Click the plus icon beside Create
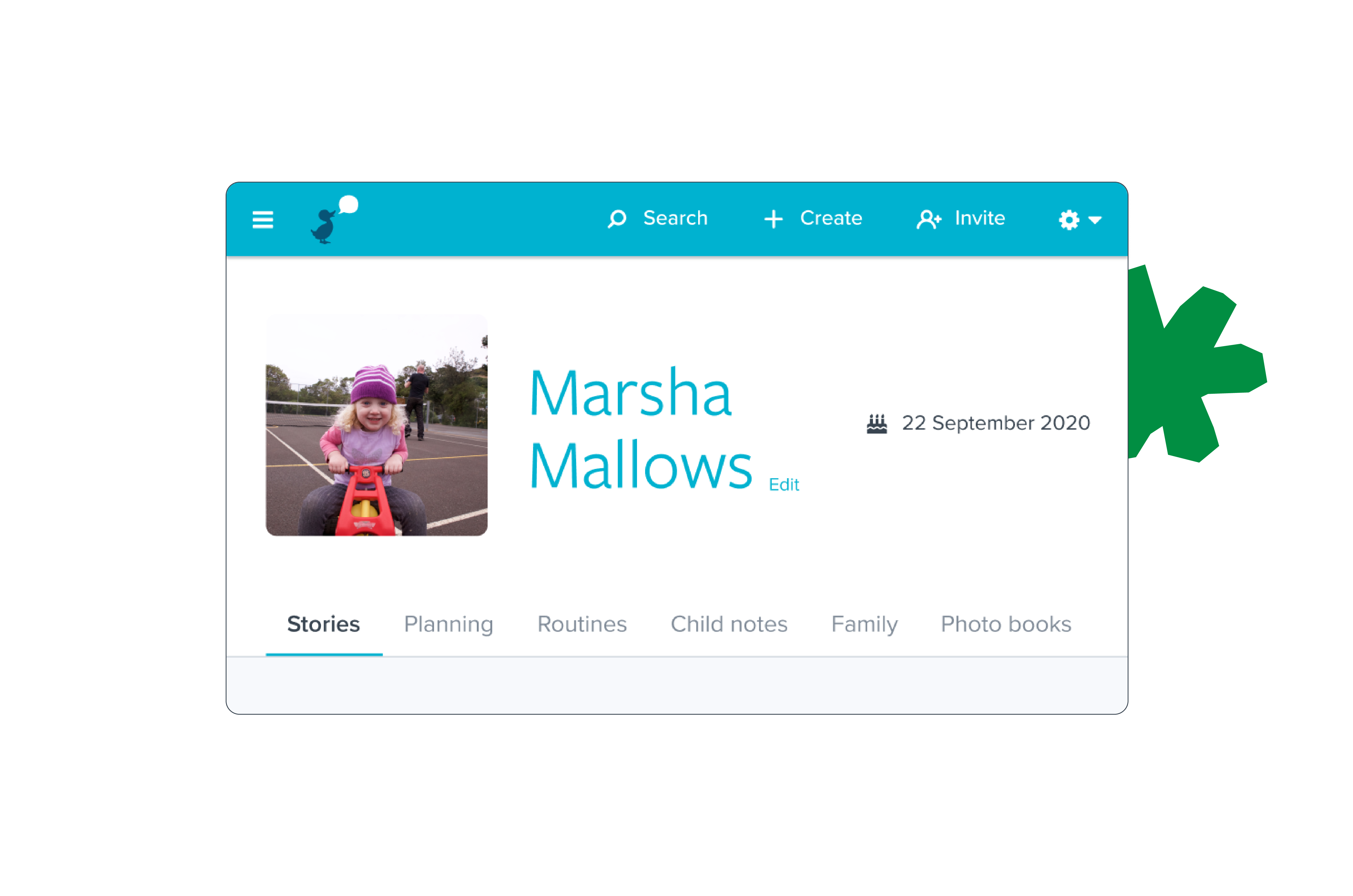1353x896 pixels. 773,219
